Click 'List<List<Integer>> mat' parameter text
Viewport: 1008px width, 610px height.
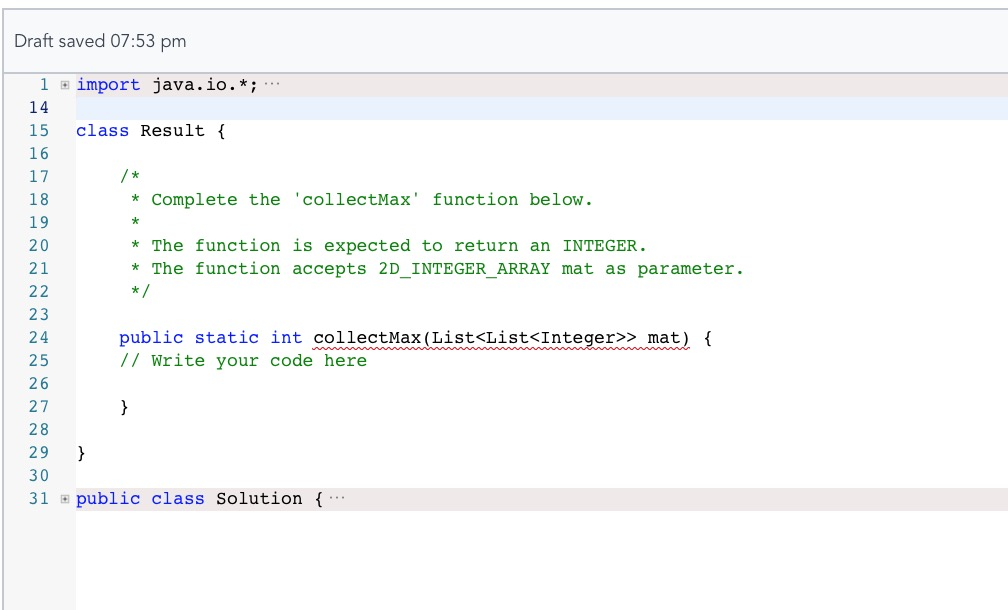click(555, 338)
